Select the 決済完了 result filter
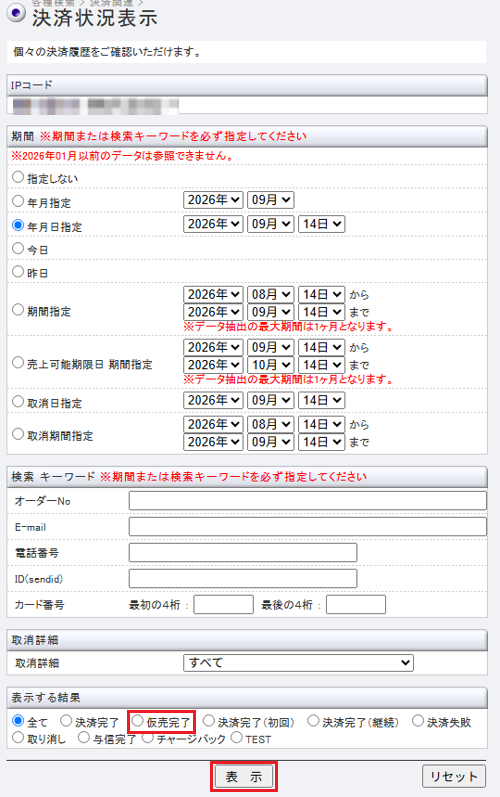 [x=66, y=720]
